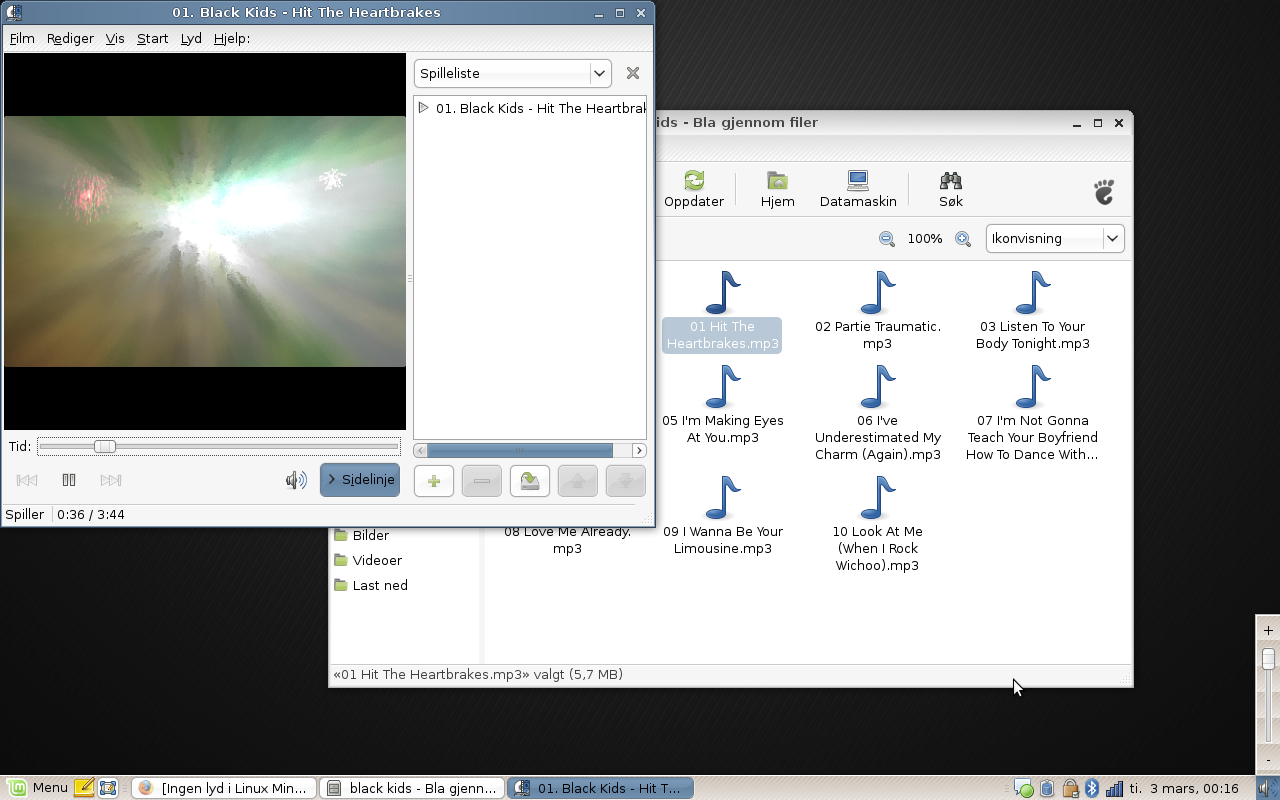Click the Tid seek slider handle
The width and height of the screenshot is (1280, 800).
point(105,446)
